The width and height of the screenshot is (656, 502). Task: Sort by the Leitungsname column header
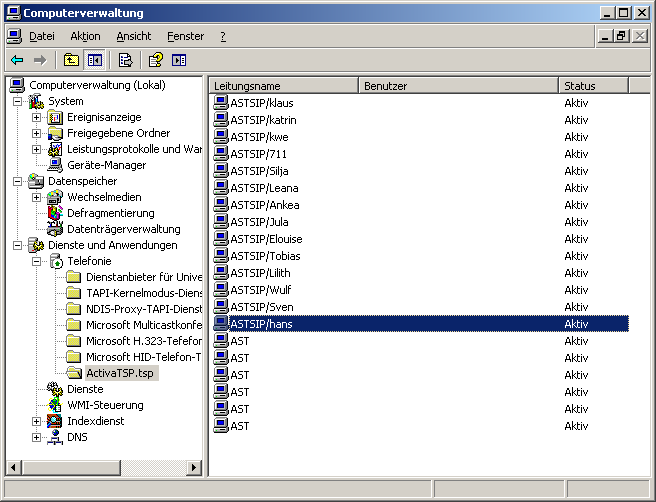(284, 86)
